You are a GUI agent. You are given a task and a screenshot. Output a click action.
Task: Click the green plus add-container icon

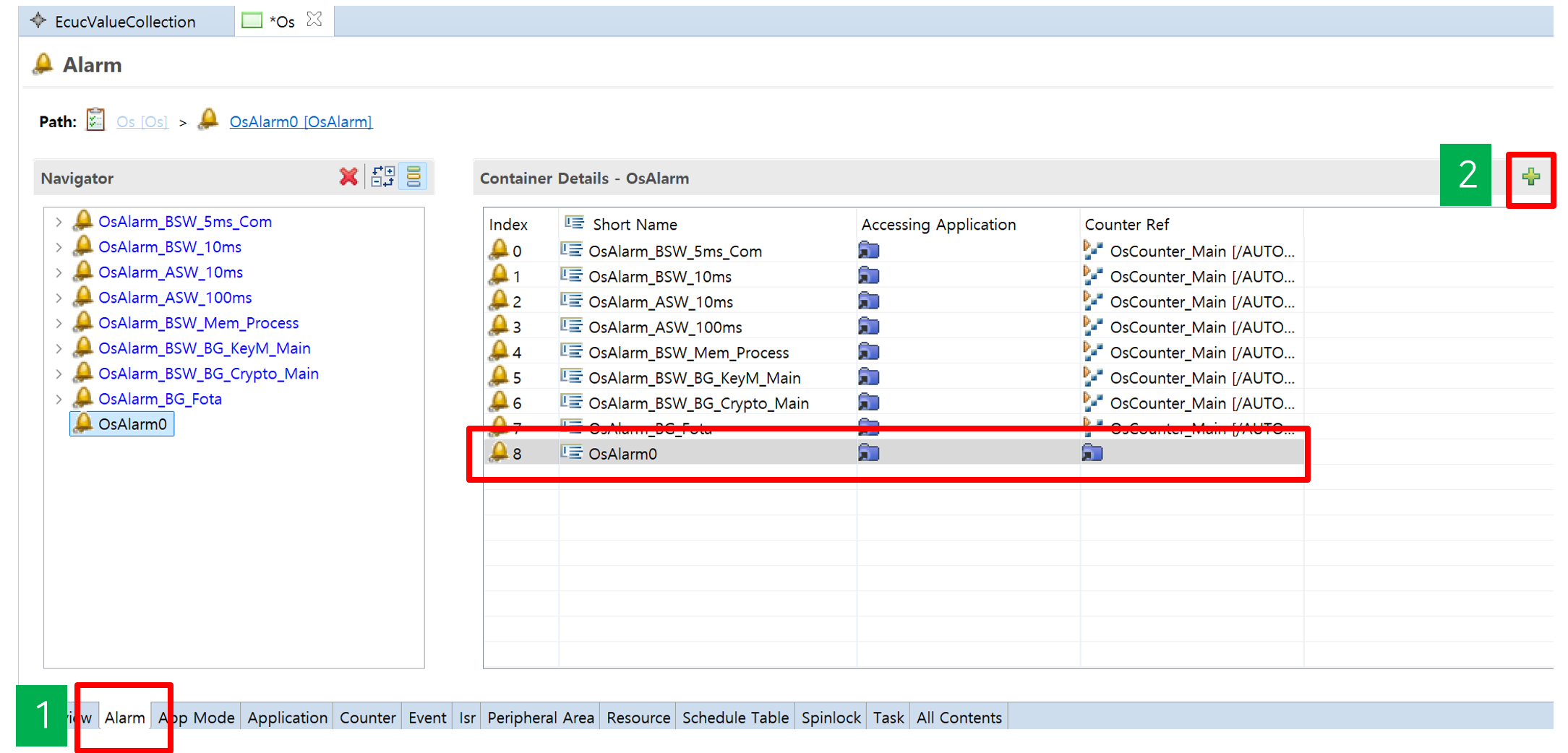coord(1530,177)
